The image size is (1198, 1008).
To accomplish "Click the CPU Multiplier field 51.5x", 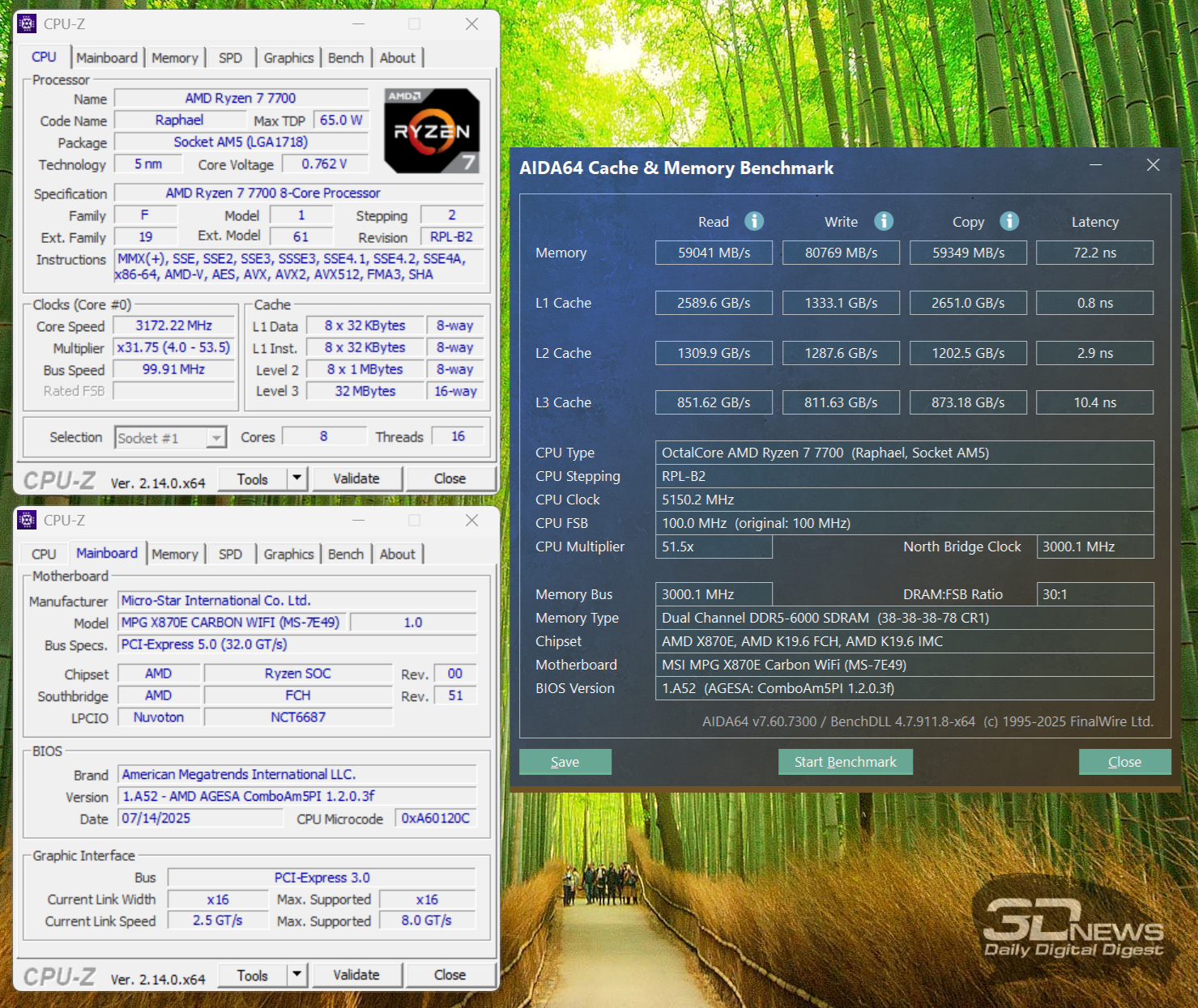I will [x=714, y=547].
